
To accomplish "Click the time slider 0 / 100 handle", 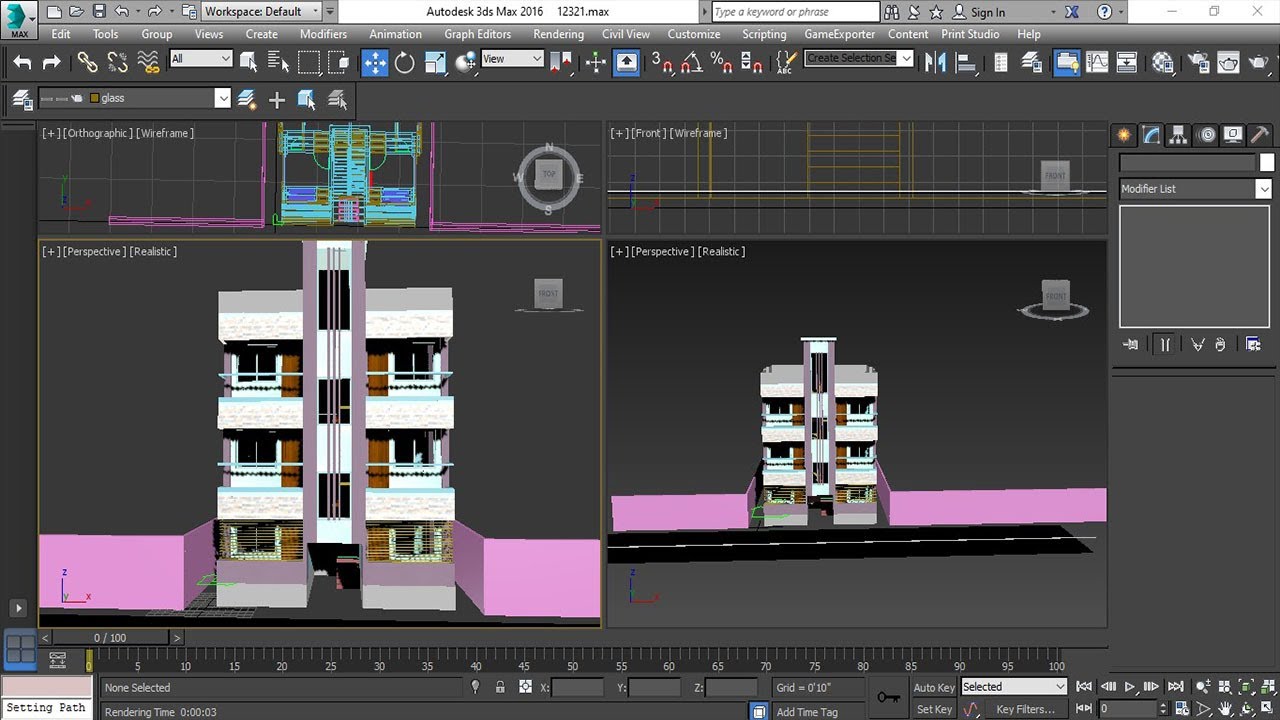I will click(x=111, y=637).
